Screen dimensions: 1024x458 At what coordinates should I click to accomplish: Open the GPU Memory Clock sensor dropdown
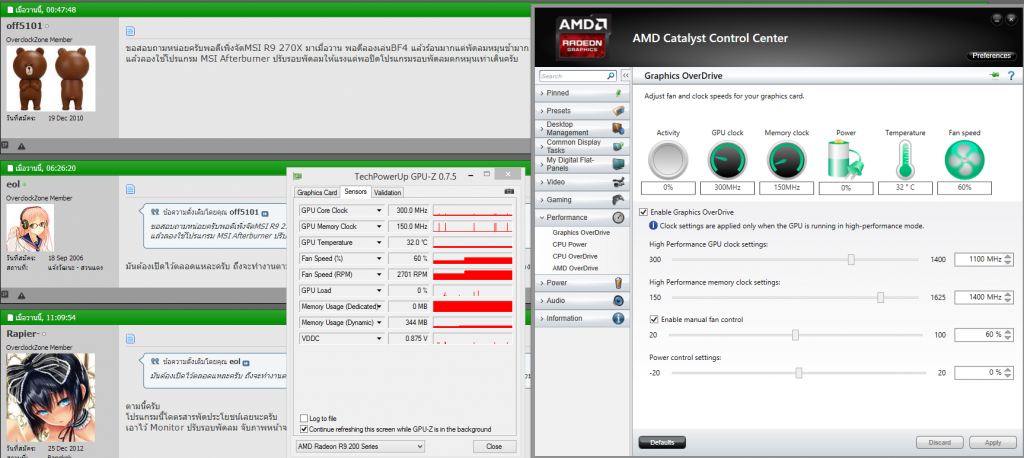click(379, 226)
